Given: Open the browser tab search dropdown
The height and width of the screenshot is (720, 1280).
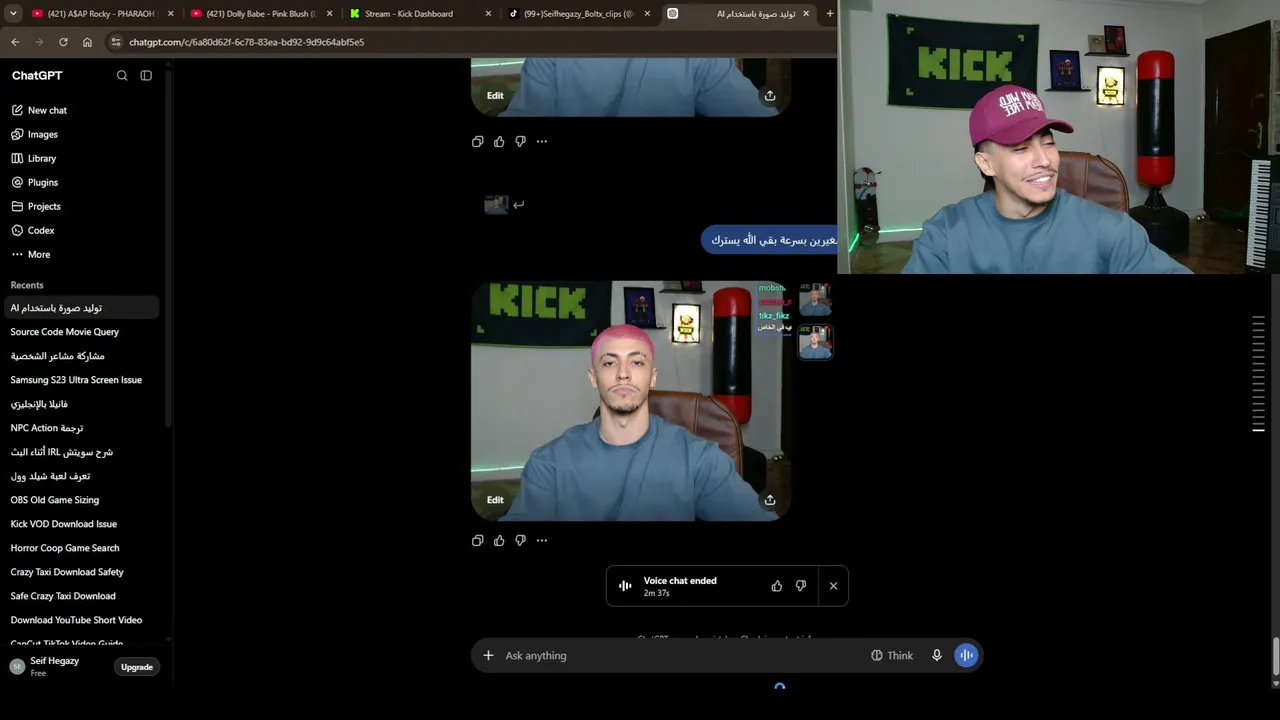Looking at the screenshot, I should point(13,14).
